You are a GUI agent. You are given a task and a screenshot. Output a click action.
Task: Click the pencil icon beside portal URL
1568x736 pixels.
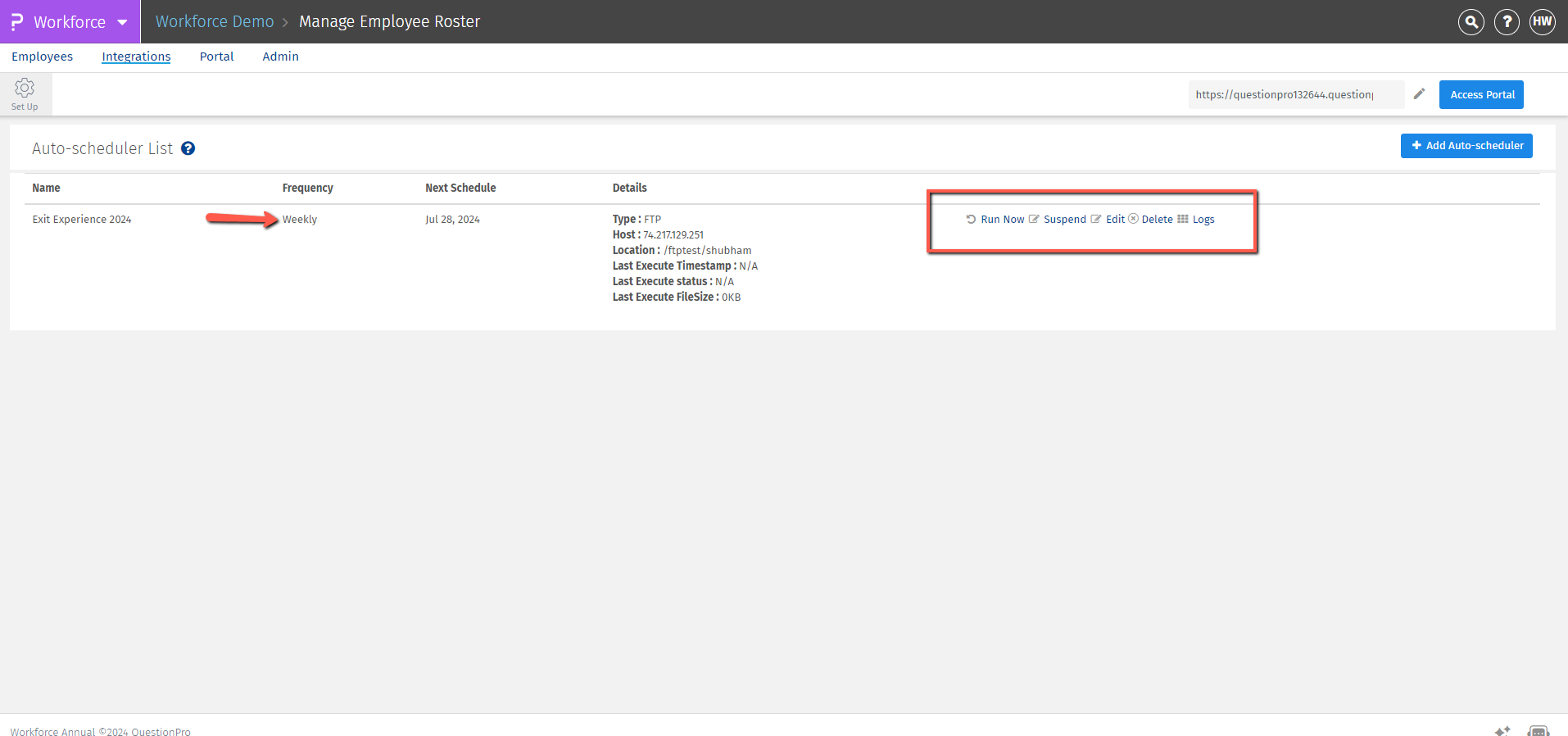(1419, 94)
